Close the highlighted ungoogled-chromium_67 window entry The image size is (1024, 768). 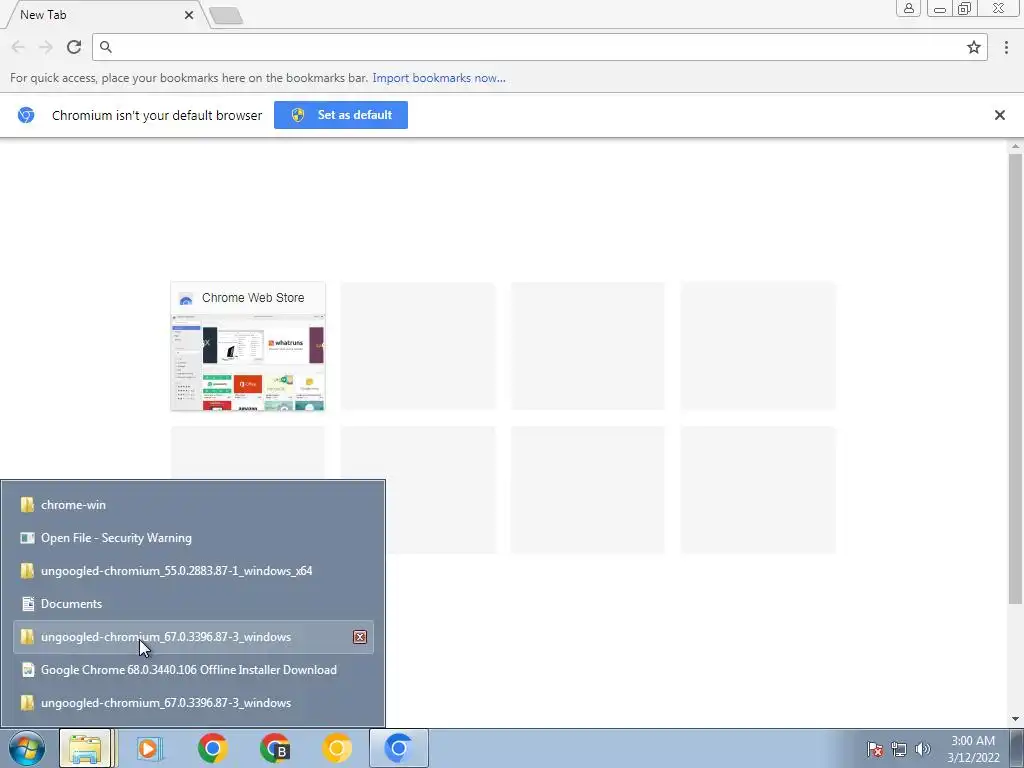(x=360, y=637)
